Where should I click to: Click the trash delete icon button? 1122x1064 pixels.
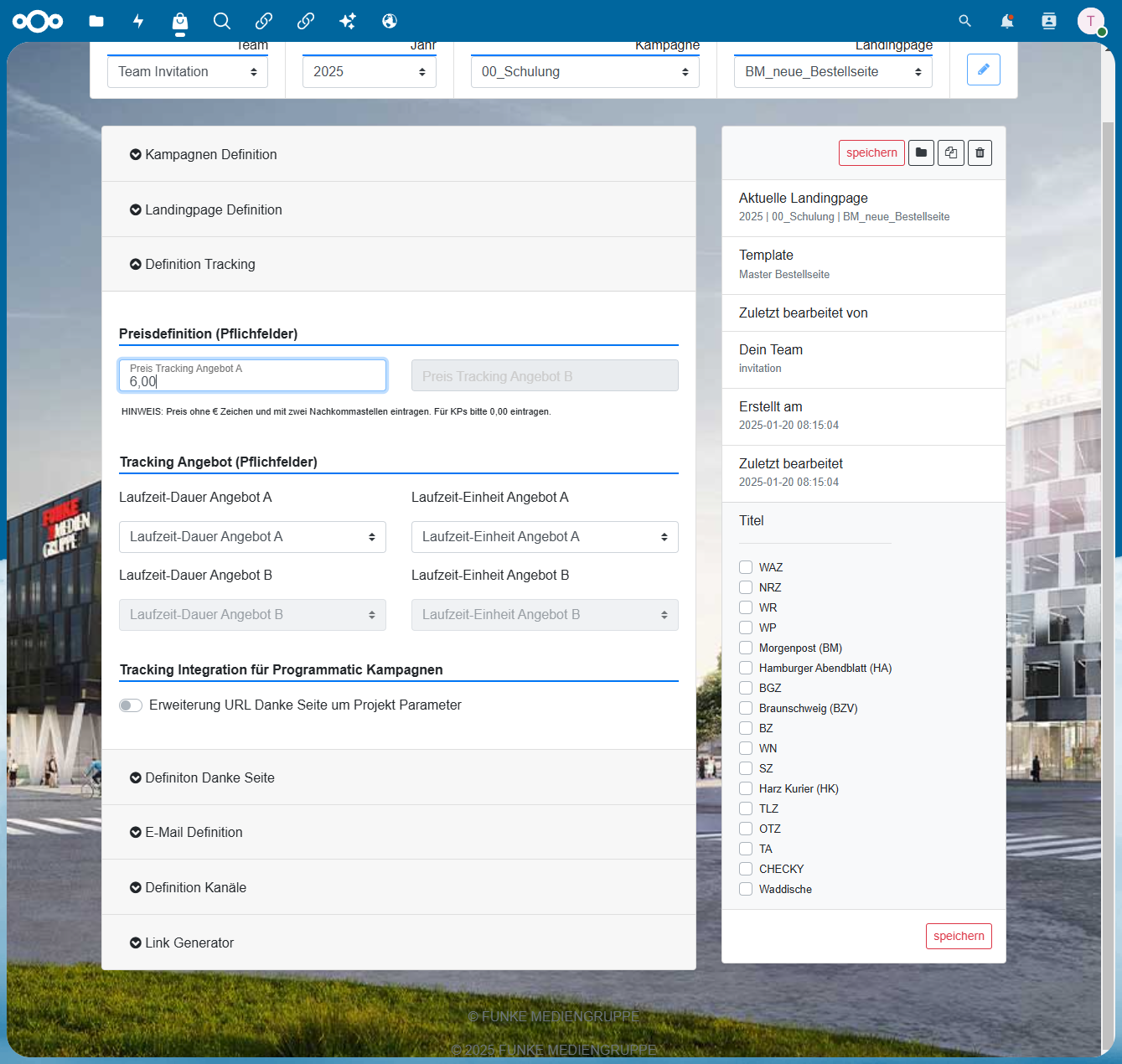pyautogui.click(x=980, y=152)
